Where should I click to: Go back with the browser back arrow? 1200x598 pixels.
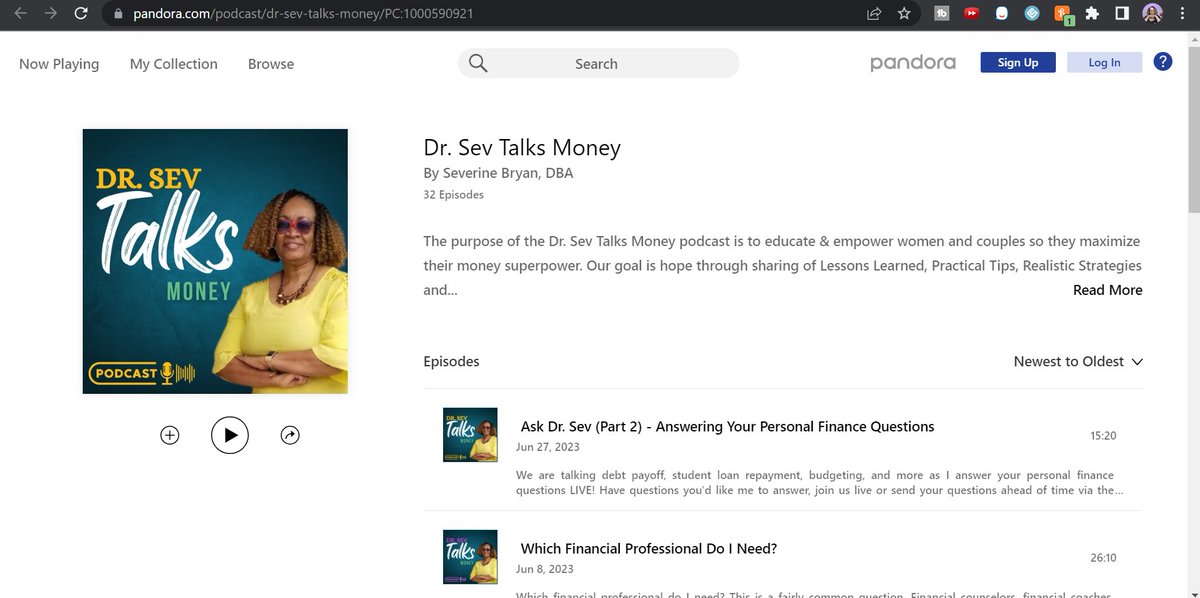pos(20,14)
